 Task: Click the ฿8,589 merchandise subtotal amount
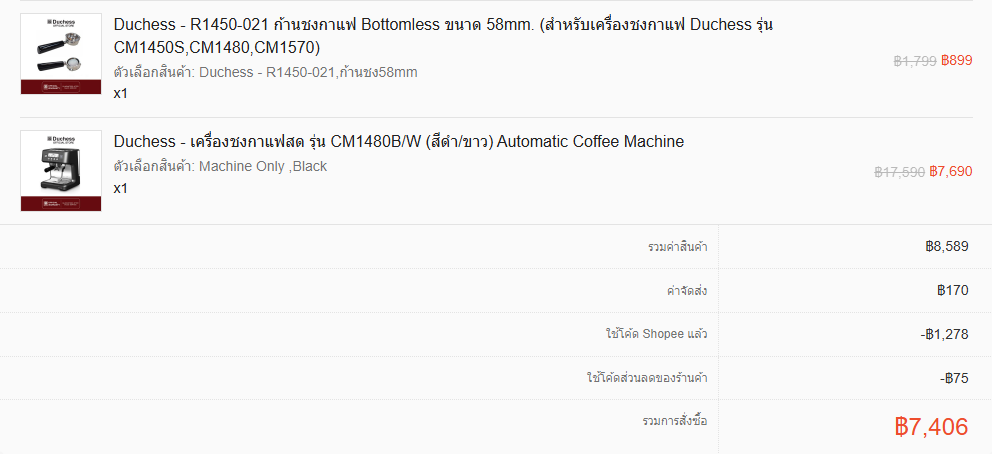pyautogui.click(x=947, y=246)
